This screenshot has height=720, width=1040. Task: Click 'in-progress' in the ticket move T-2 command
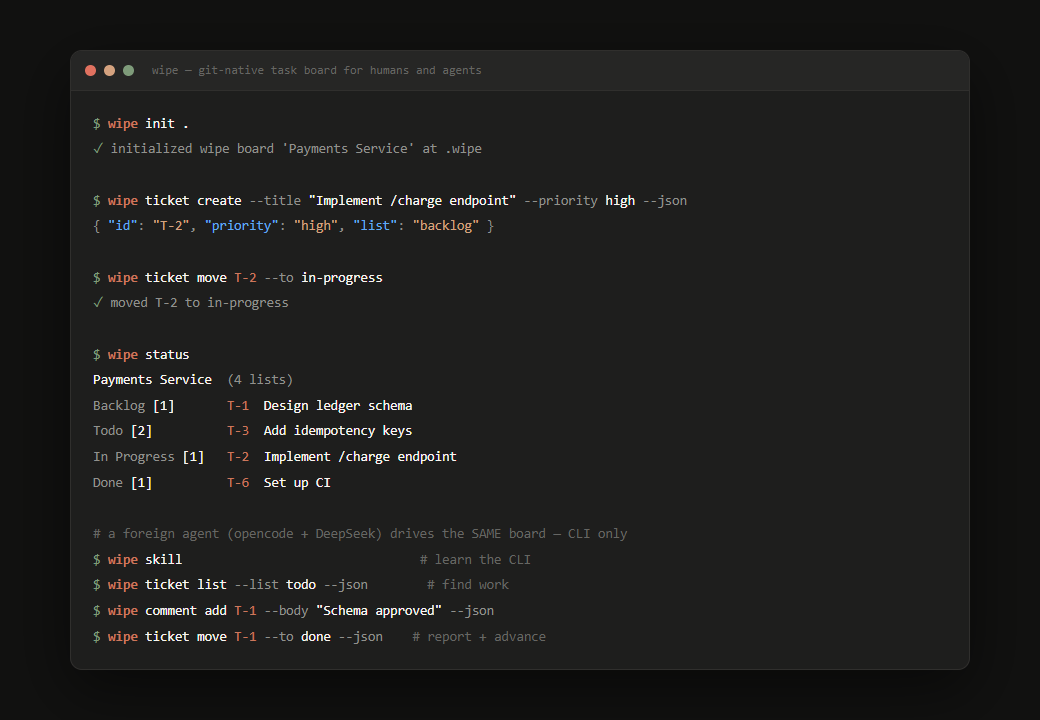(x=342, y=277)
